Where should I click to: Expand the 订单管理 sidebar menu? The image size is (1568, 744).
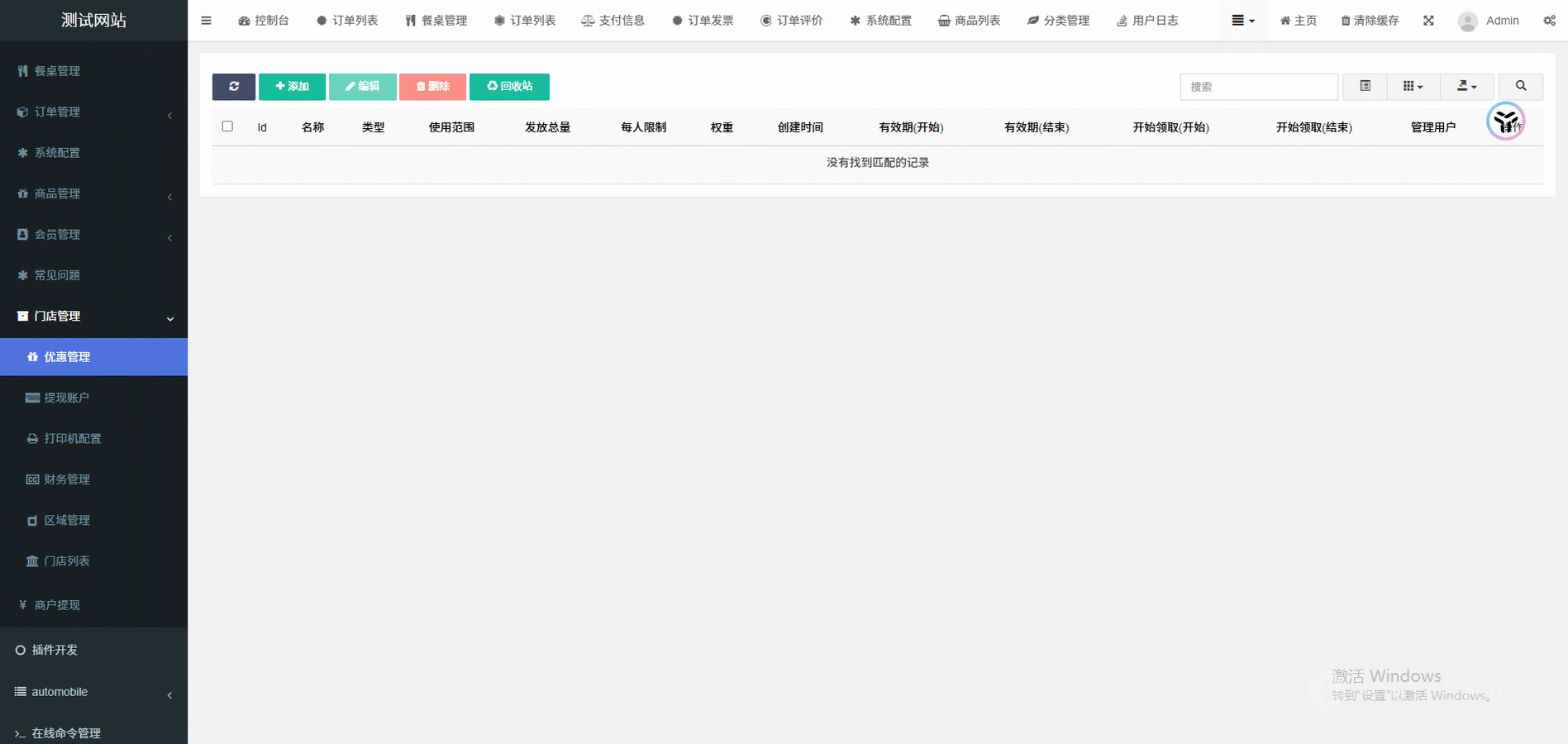pyautogui.click(x=93, y=112)
